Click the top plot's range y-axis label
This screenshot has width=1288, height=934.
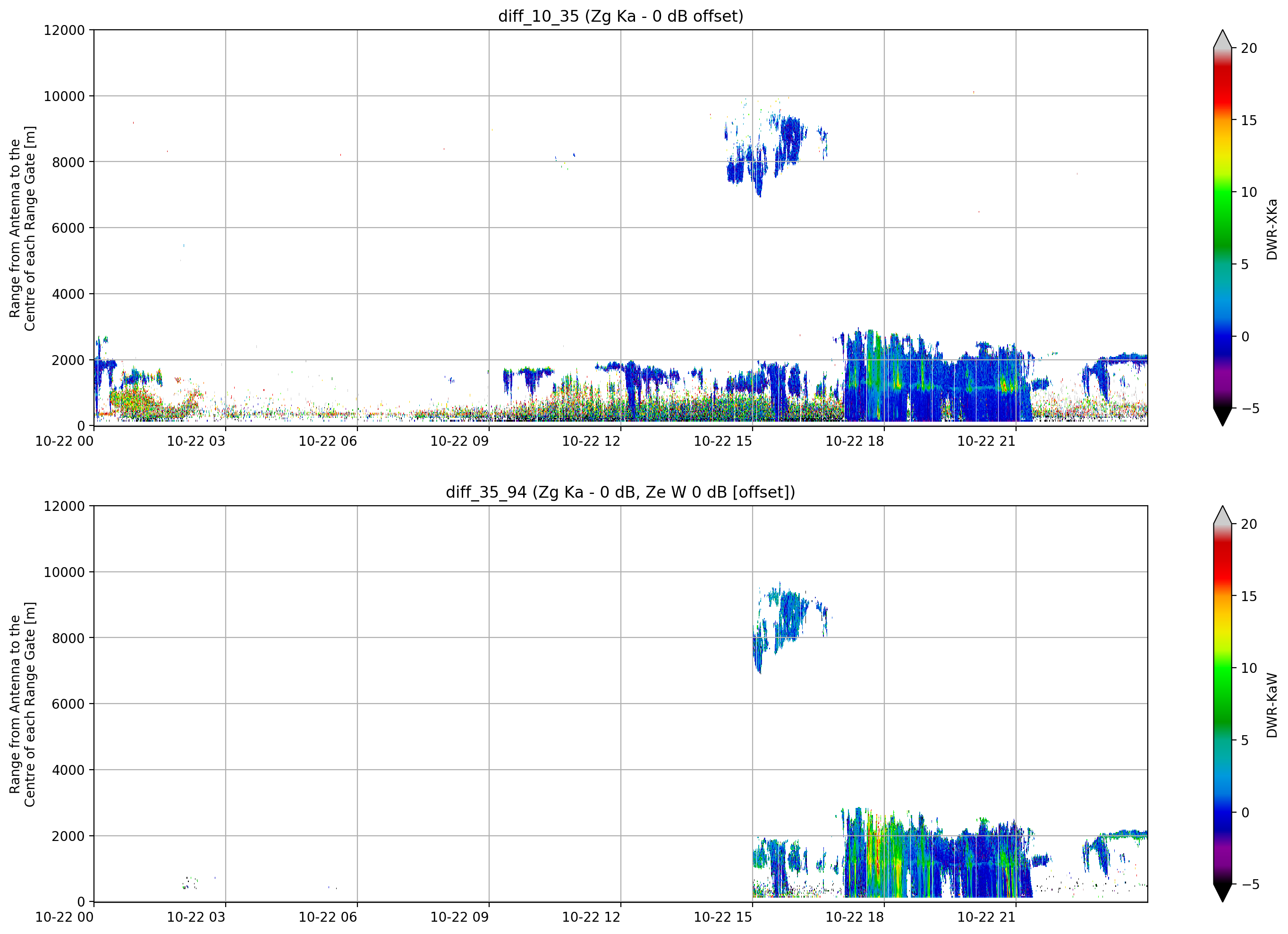pyautogui.click(x=23, y=229)
